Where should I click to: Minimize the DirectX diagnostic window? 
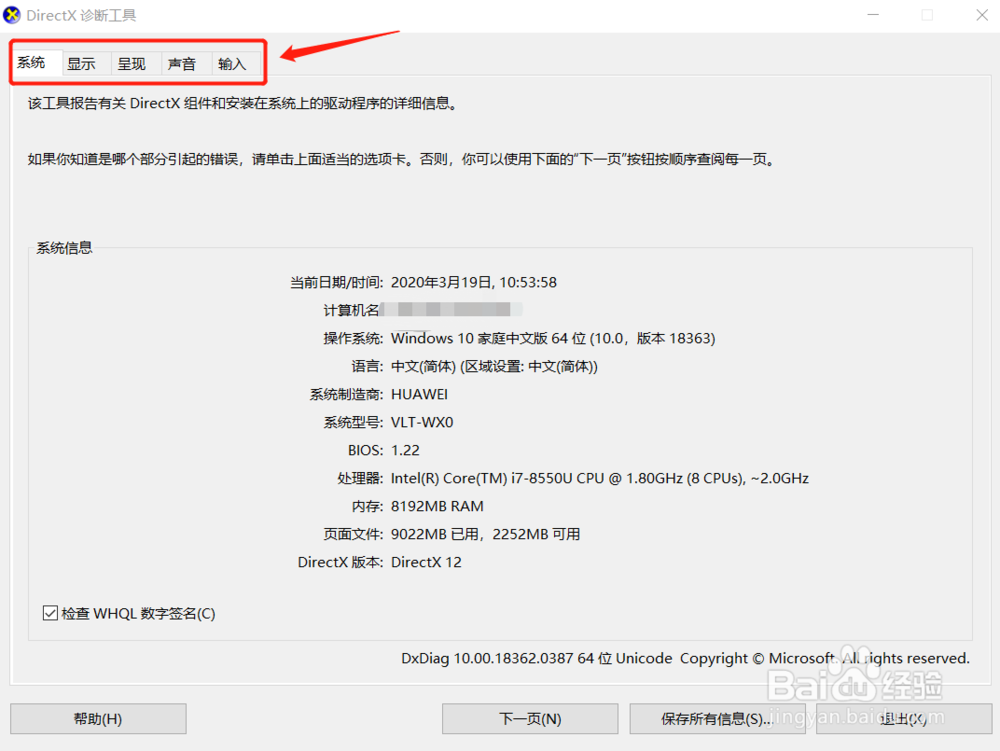873,15
